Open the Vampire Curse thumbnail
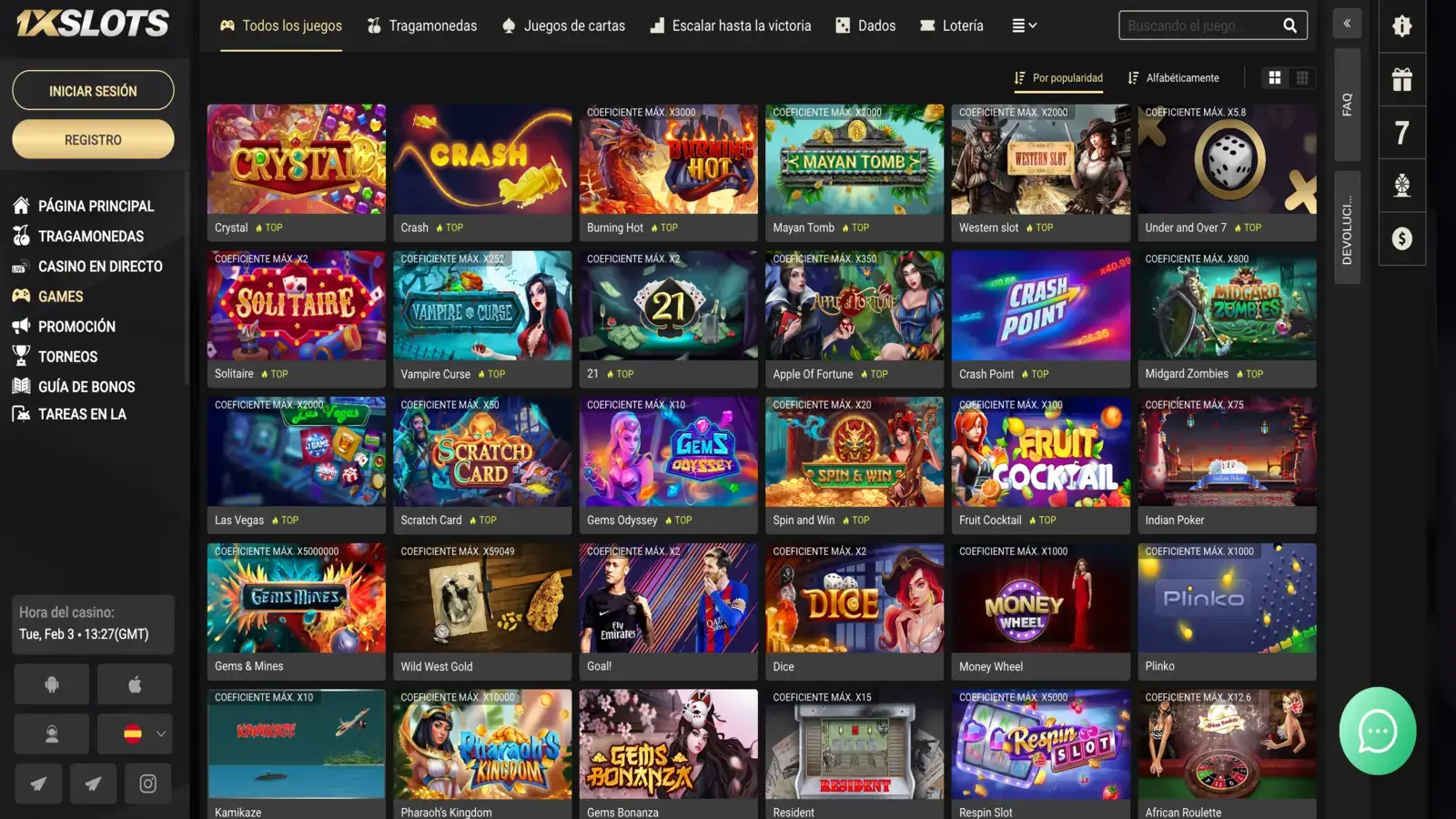The height and width of the screenshot is (819, 1456). coord(482,306)
